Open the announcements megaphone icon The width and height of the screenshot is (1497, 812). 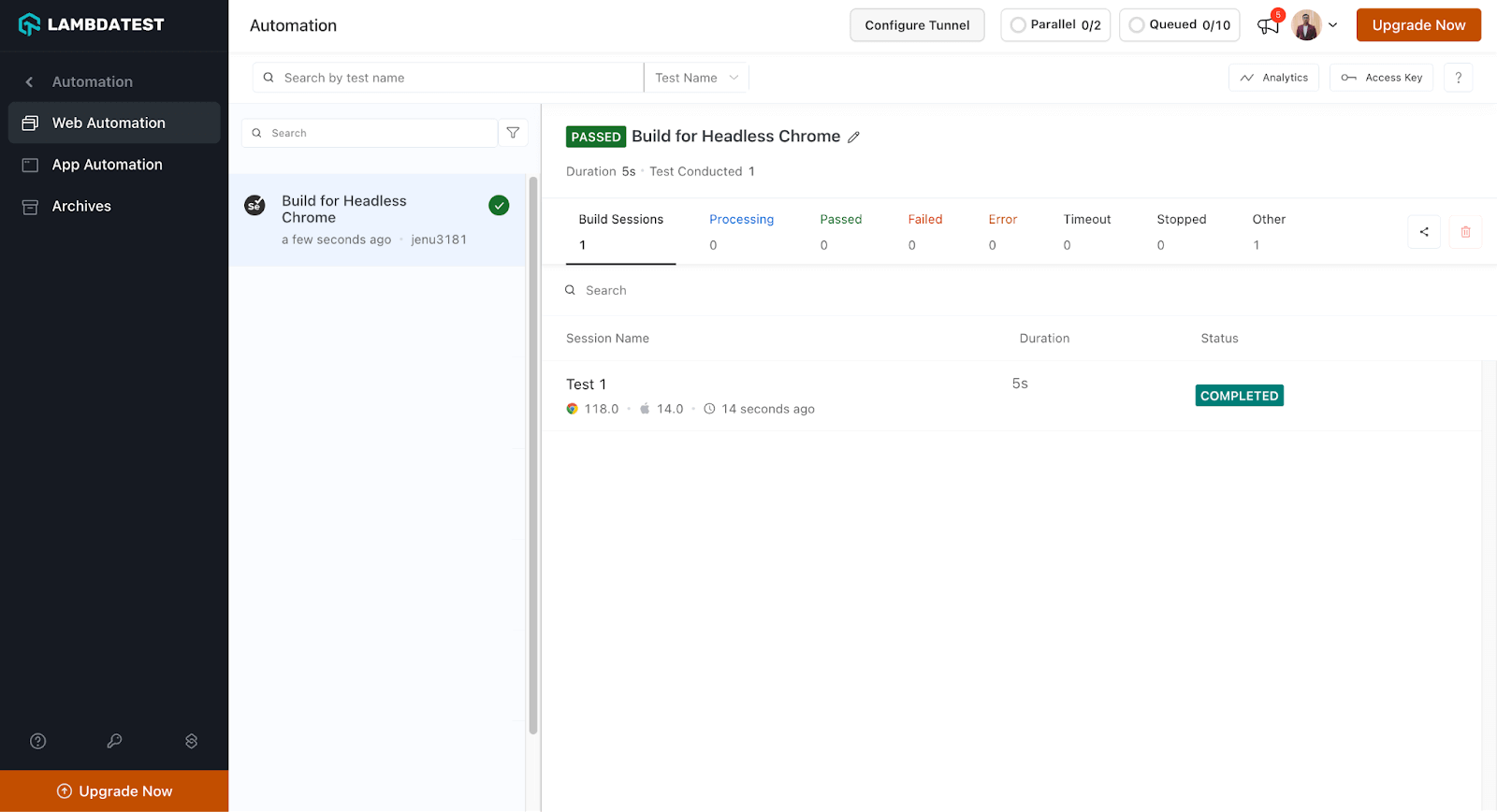point(1268,25)
